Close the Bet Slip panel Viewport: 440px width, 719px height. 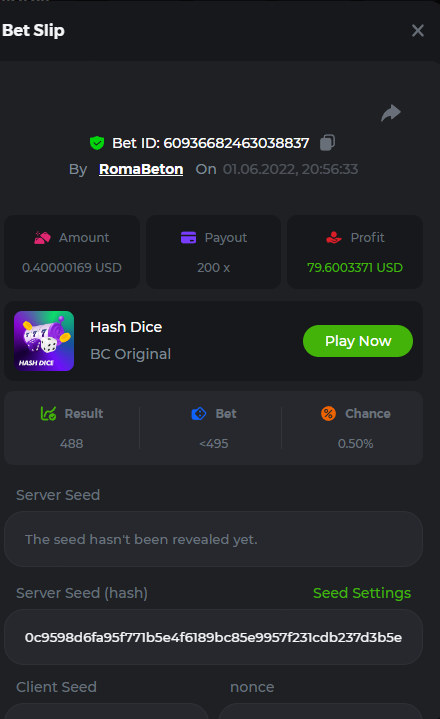point(418,31)
